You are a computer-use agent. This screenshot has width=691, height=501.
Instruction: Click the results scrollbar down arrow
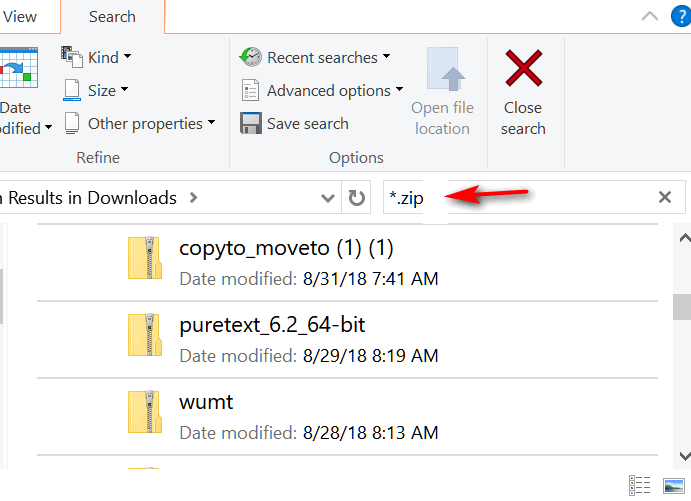[x=684, y=456]
